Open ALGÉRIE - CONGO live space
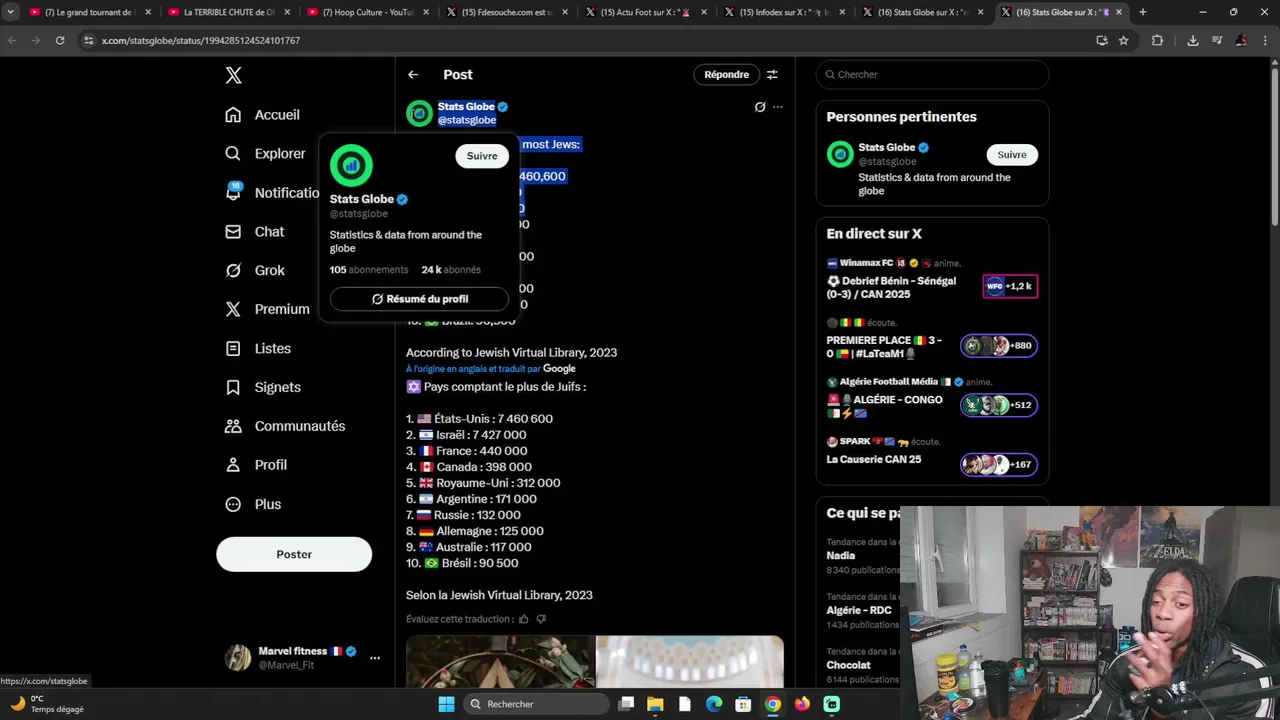 pyautogui.click(x=932, y=400)
